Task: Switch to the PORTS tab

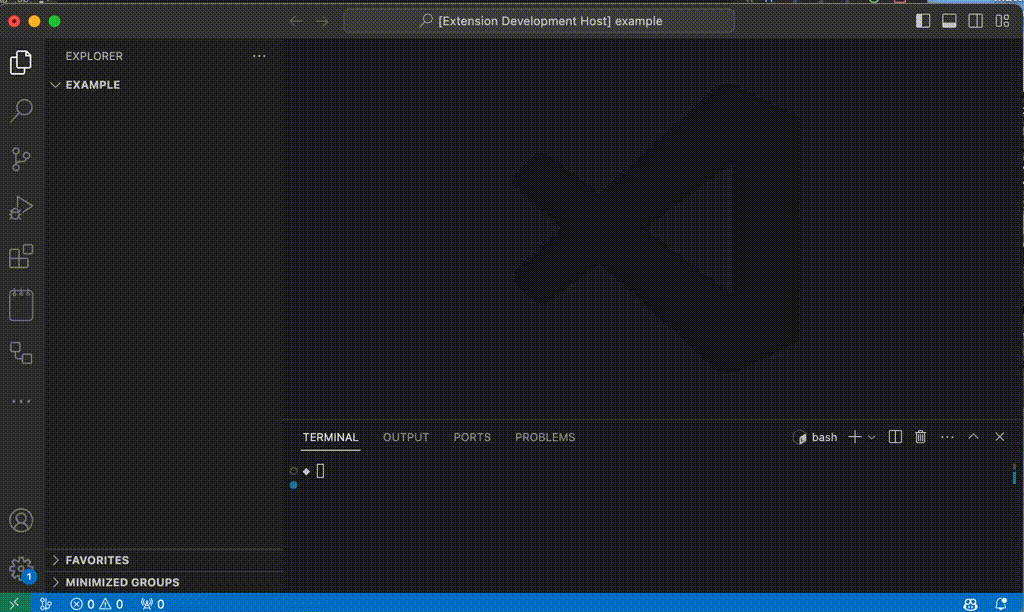Action: [472, 438]
